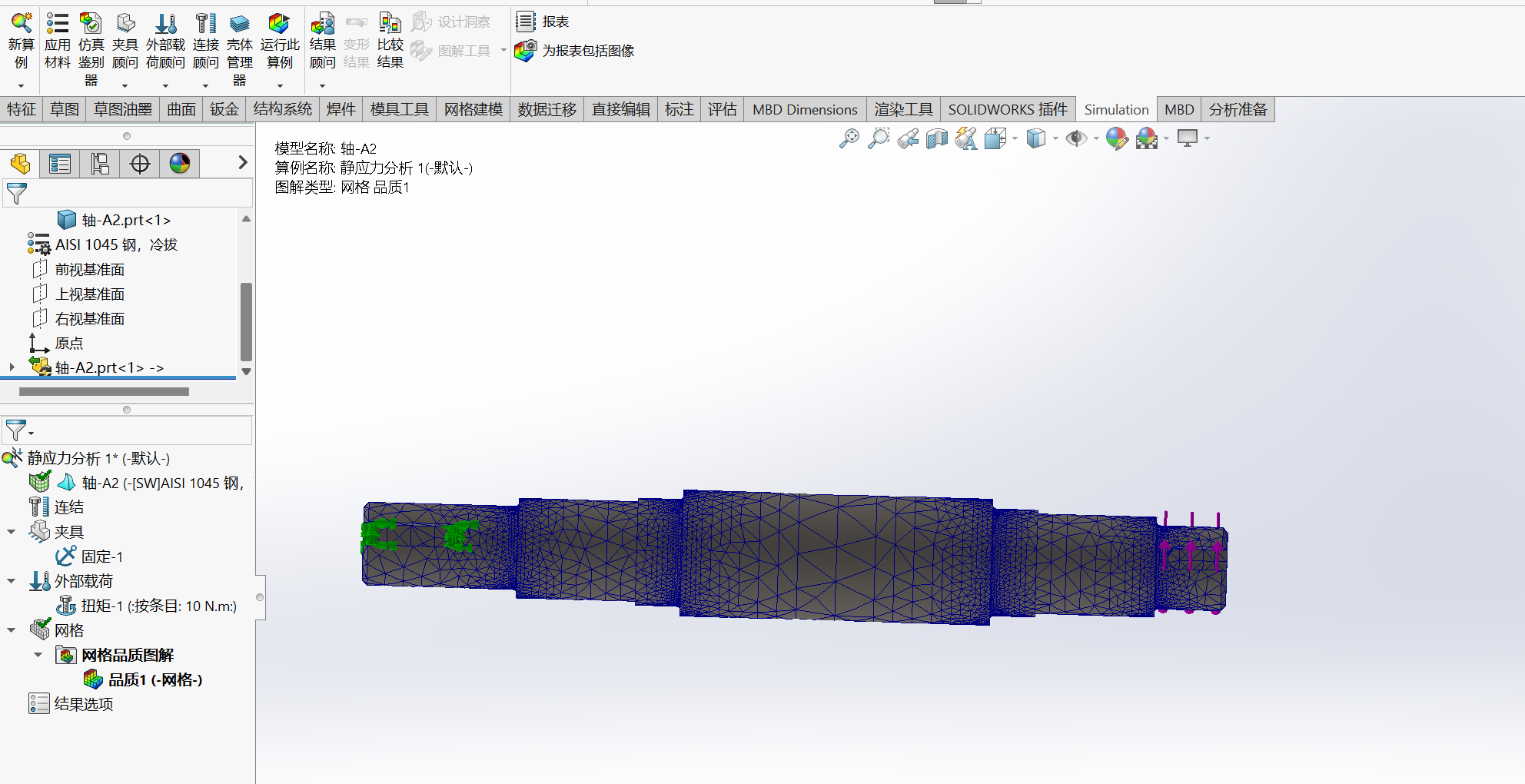
Task: Click 连接顾问 (Connections Advisor) icon
Action: pyautogui.click(x=205, y=23)
